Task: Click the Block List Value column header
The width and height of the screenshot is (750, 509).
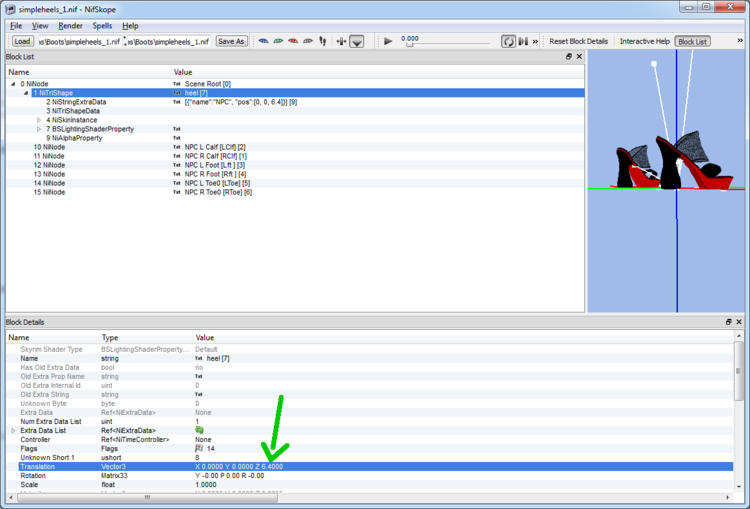Action: pyautogui.click(x=378, y=72)
